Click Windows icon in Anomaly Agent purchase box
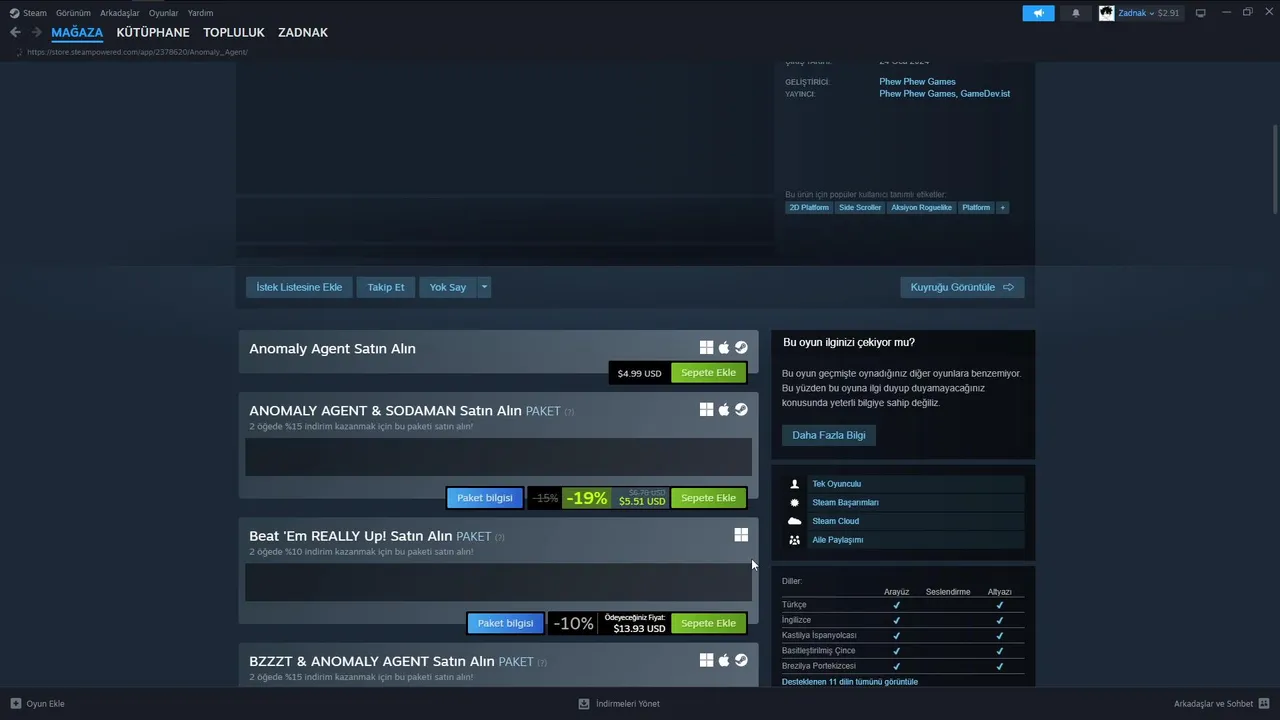The height and width of the screenshot is (720, 1280). click(x=706, y=347)
